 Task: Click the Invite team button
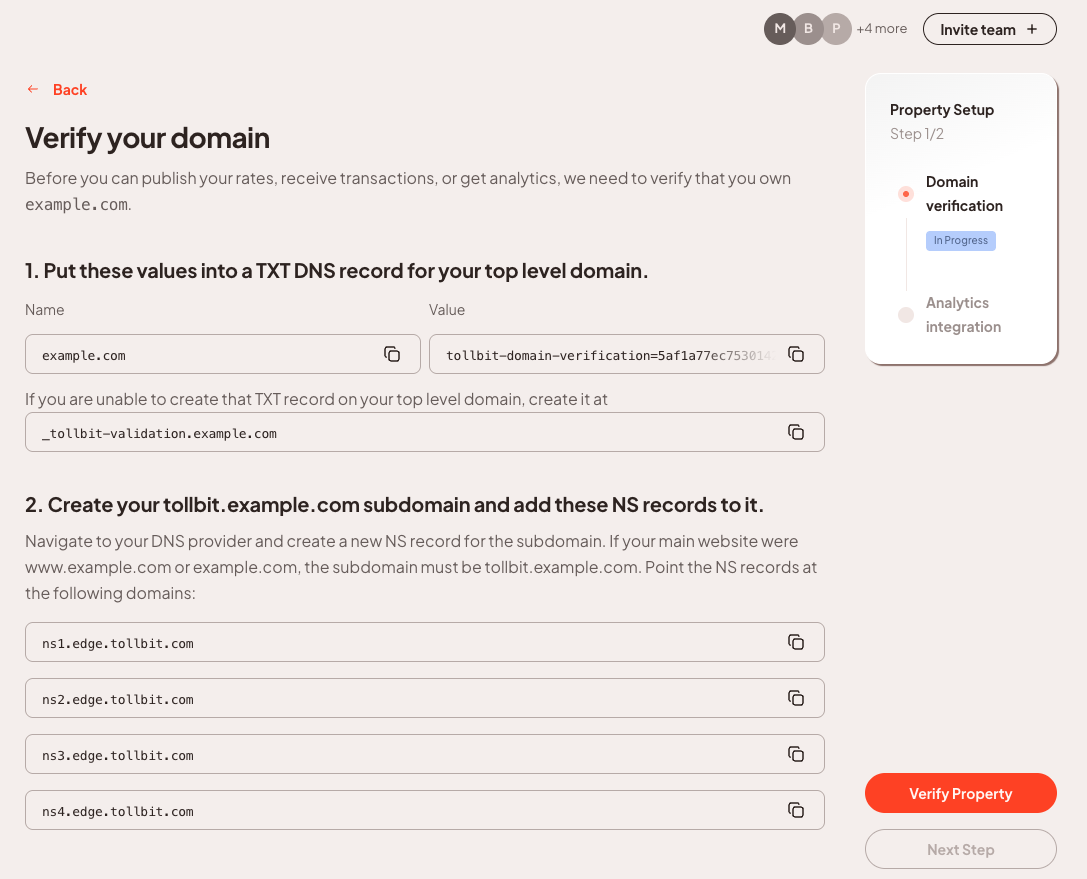click(x=990, y=29)
